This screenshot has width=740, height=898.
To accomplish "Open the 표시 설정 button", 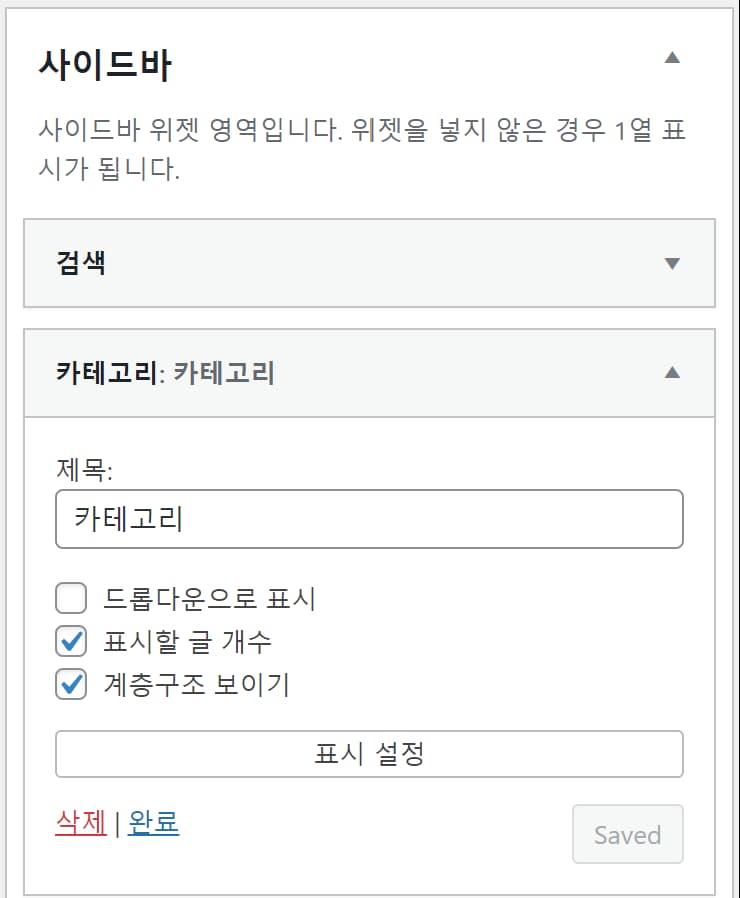I will pos(369,754).
